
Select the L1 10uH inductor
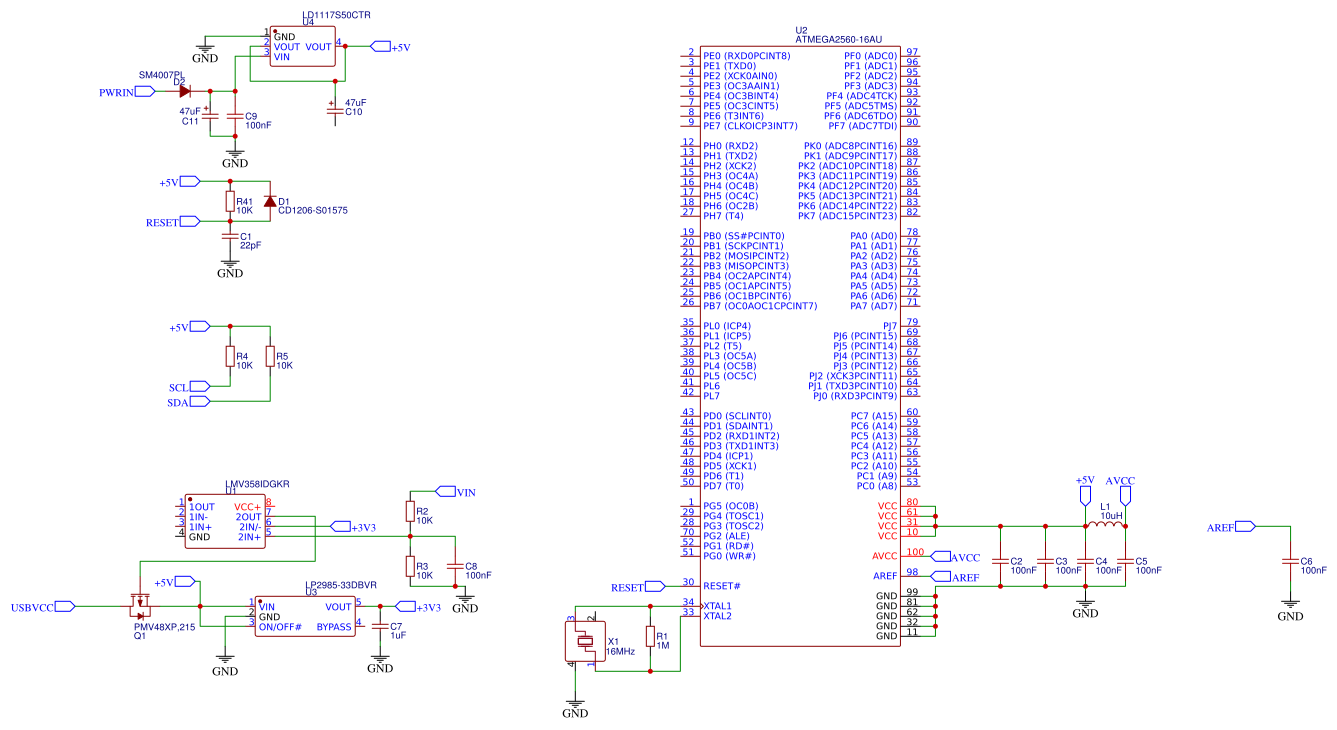click(x=1105, y=525)
